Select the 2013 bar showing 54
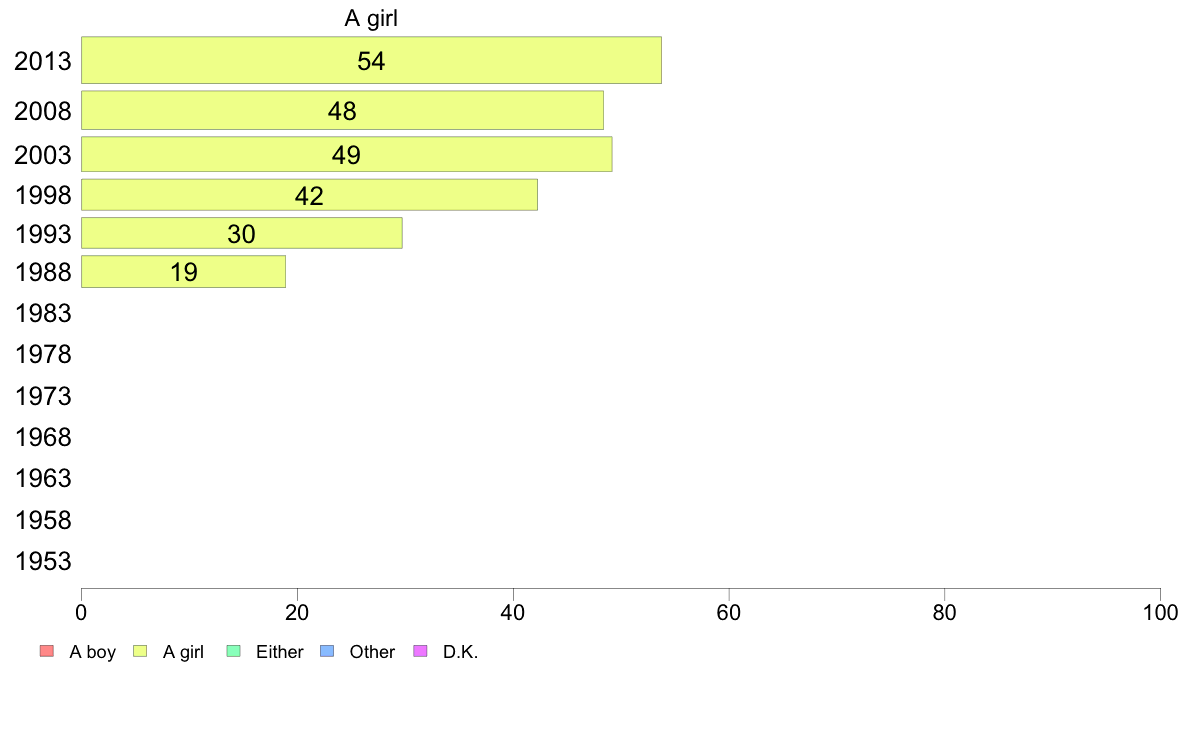The image size is (1188, 736). click(371, 60)
